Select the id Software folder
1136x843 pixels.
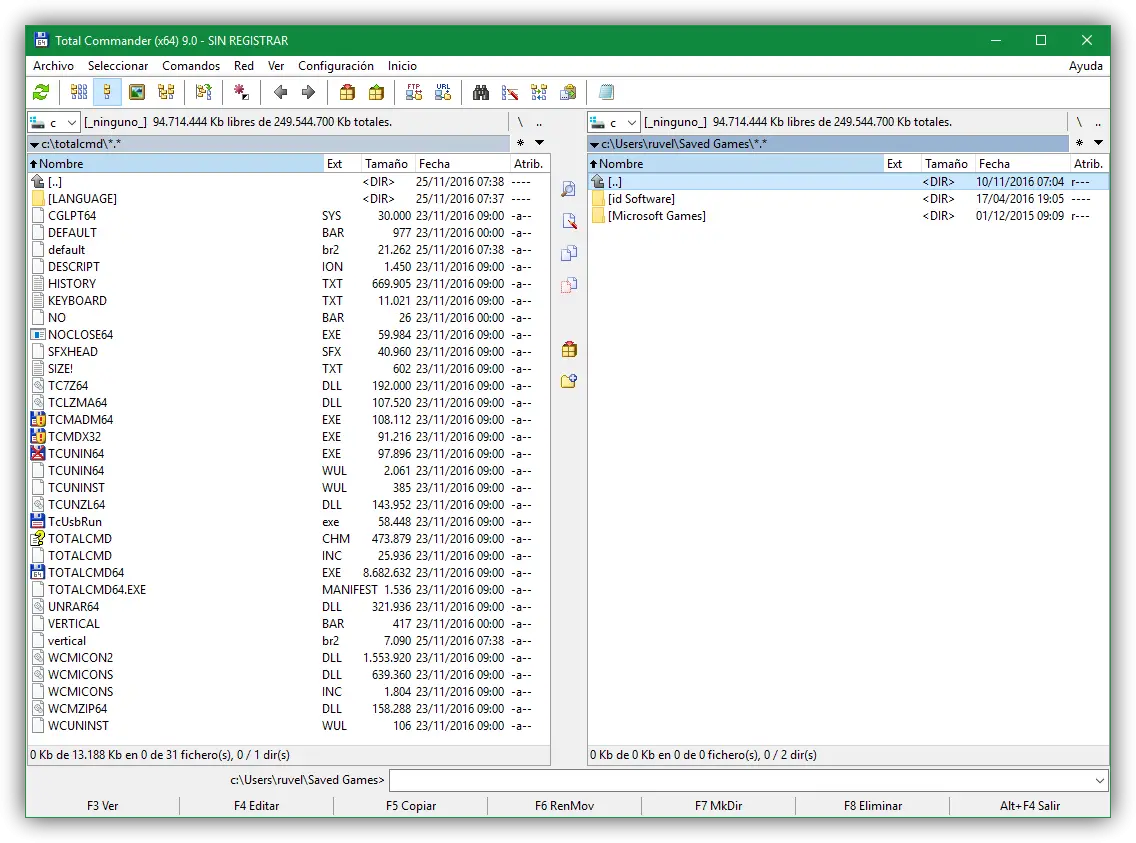coord(641,199)
